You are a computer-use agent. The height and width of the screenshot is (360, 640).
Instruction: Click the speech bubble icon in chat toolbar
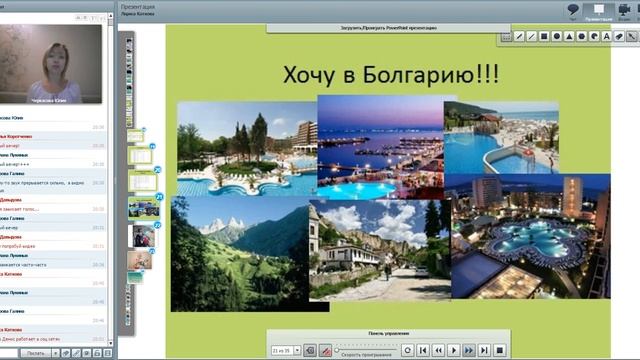(x=87, y=353)
